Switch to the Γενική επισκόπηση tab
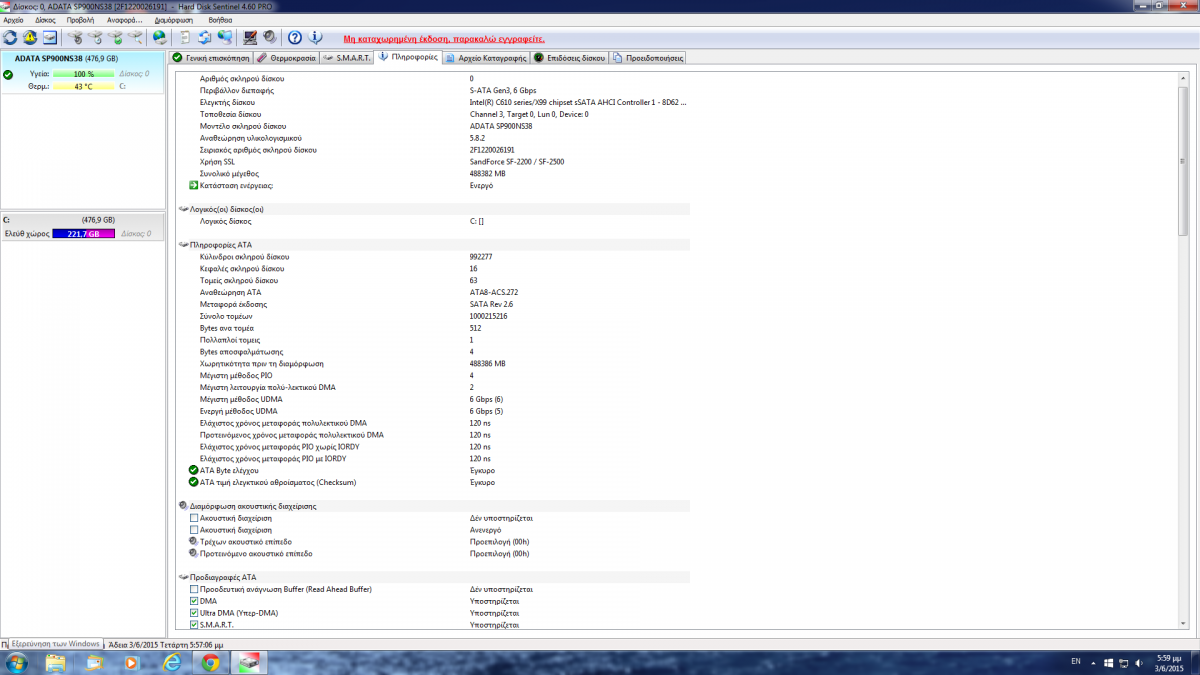 tap(210, 58)
